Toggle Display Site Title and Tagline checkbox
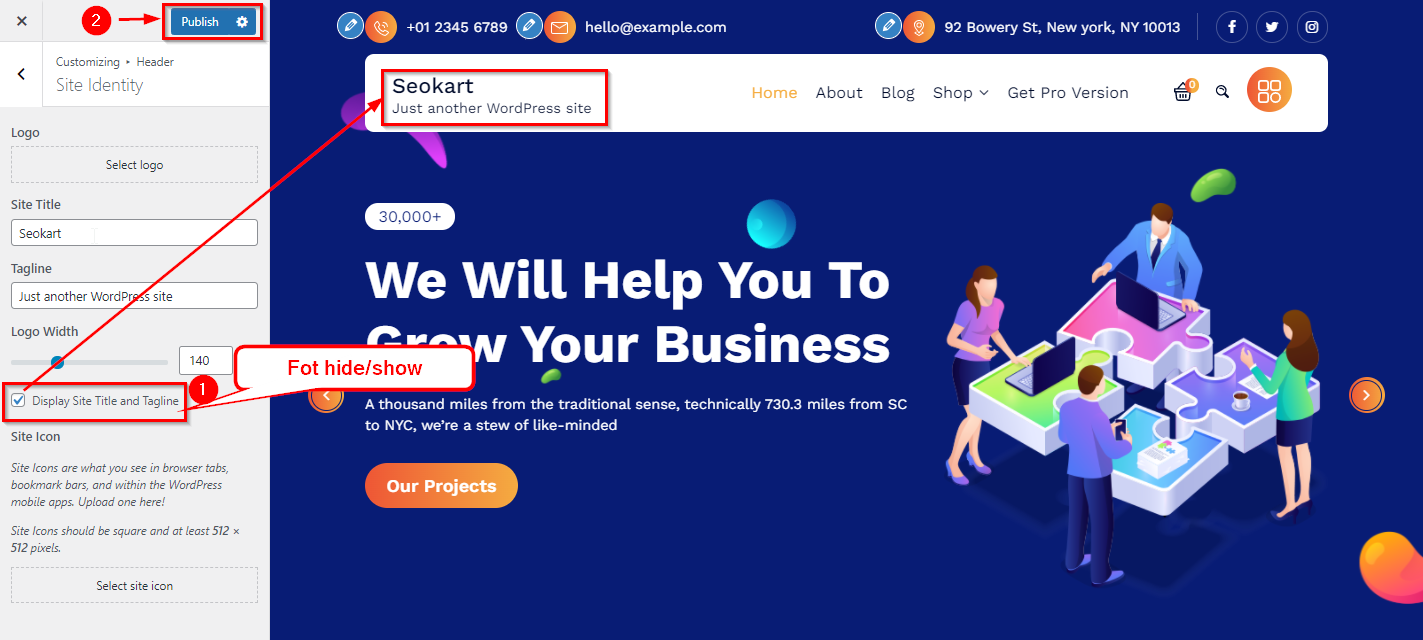Viewport: 1423px width, 640px height. pyautogui.click(x=18, y=401)
